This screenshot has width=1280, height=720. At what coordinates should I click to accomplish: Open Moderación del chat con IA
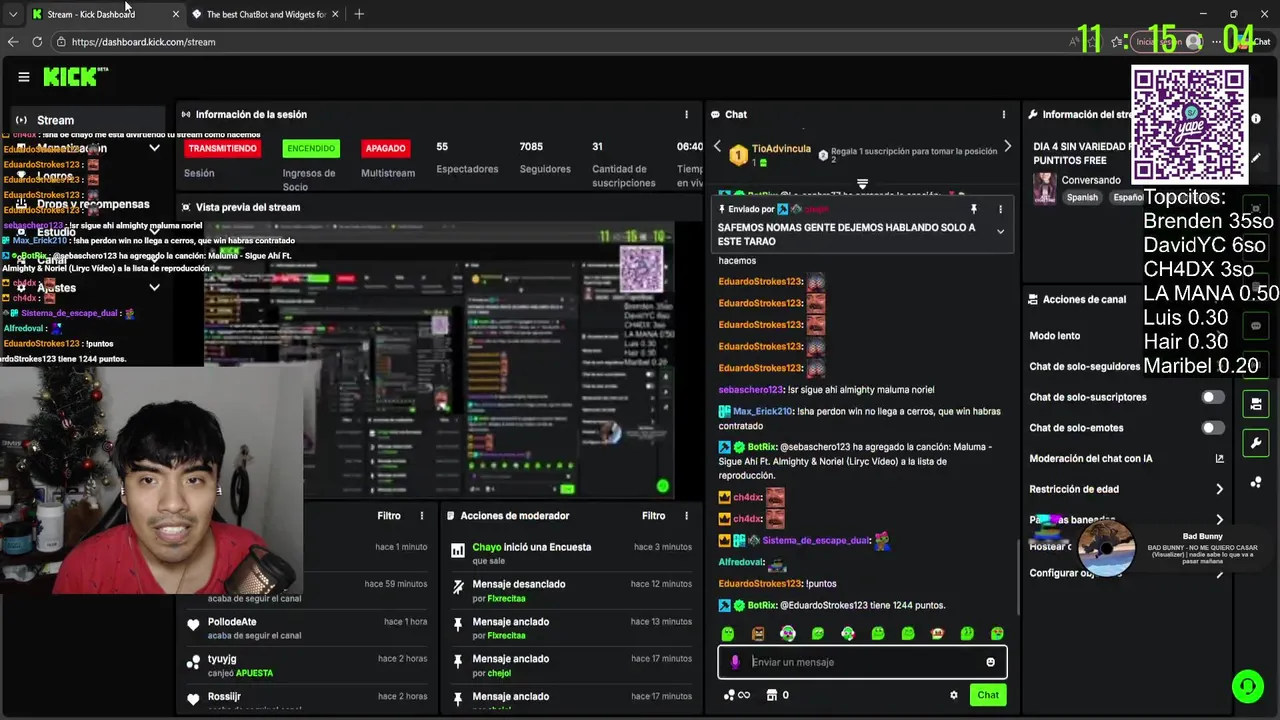point(1090,459)
